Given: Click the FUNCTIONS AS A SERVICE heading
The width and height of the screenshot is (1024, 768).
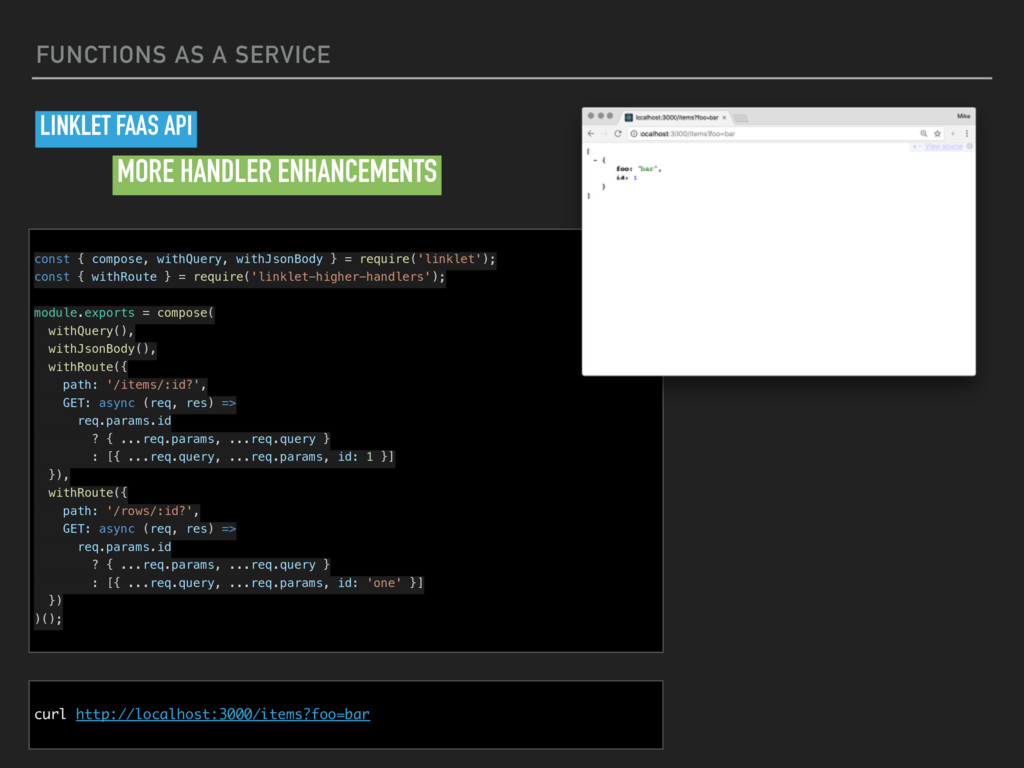Looking at the screenshot, I should (184, 55).
